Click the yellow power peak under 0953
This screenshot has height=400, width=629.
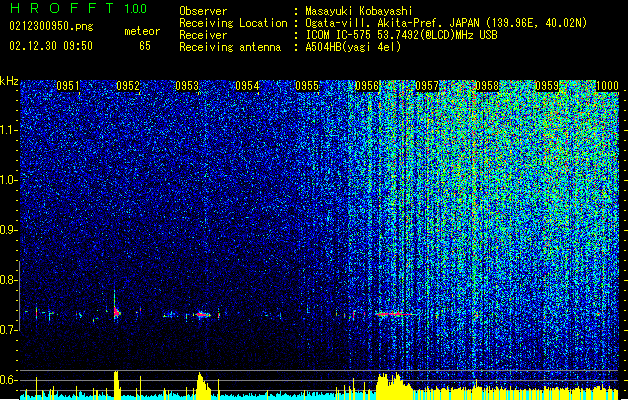click(x=203, y=386)
